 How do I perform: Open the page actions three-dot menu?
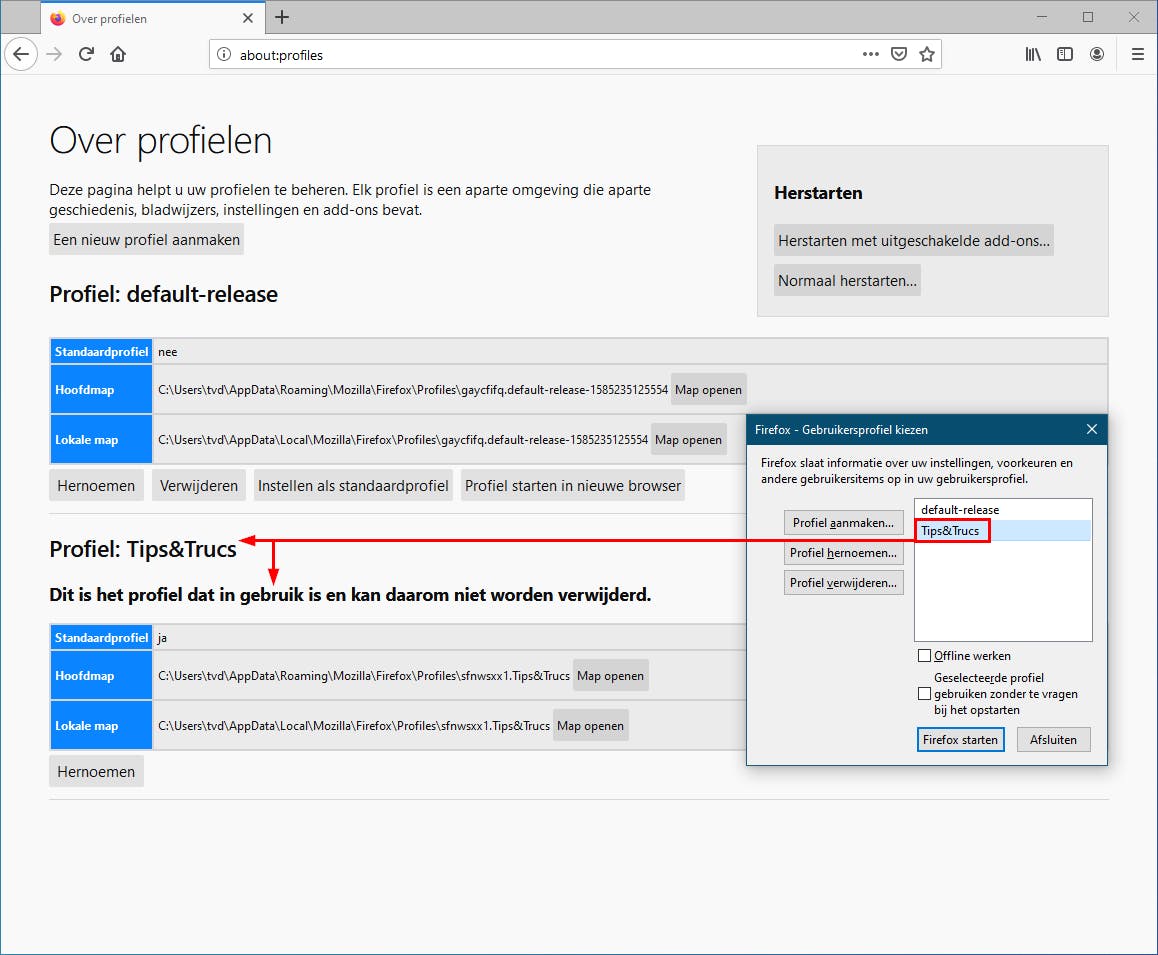point(871,54)
